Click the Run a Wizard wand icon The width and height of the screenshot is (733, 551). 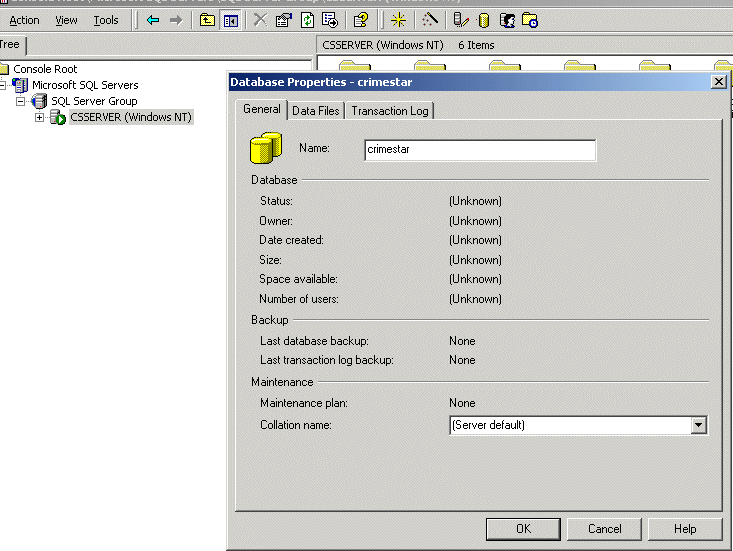tap(429, 20)
